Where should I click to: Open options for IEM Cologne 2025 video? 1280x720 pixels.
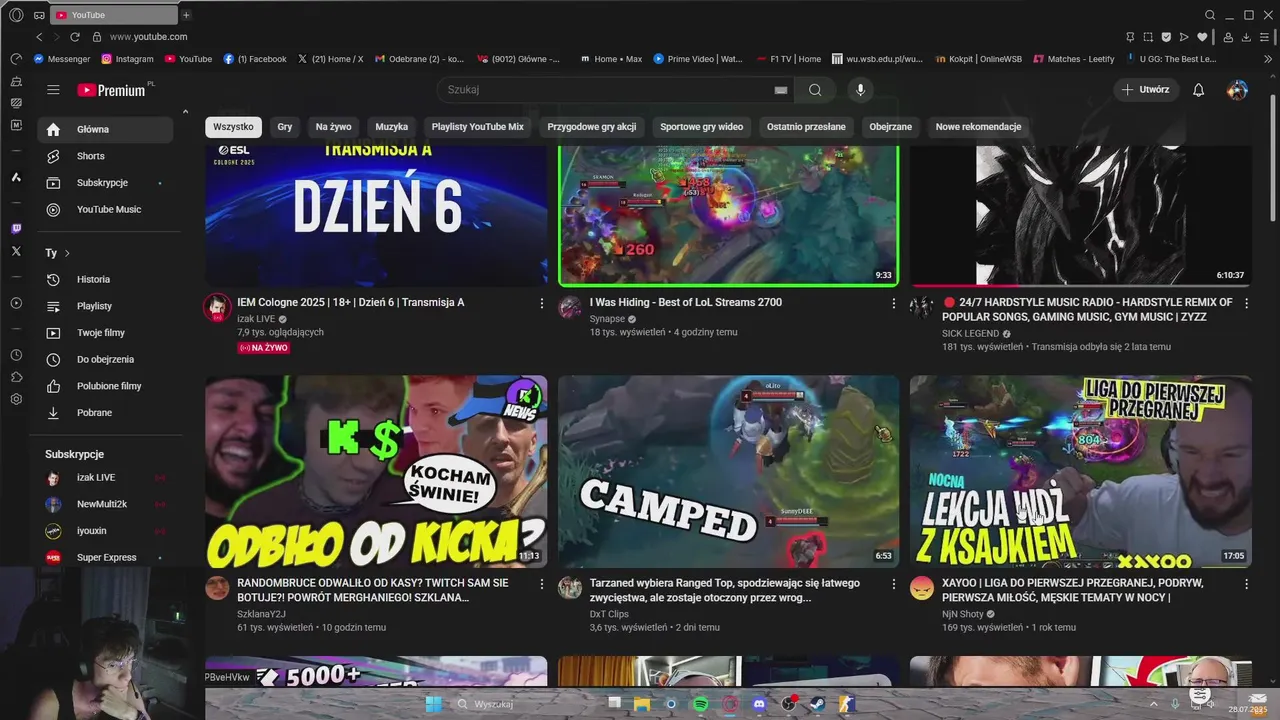[x=542, y=303]
